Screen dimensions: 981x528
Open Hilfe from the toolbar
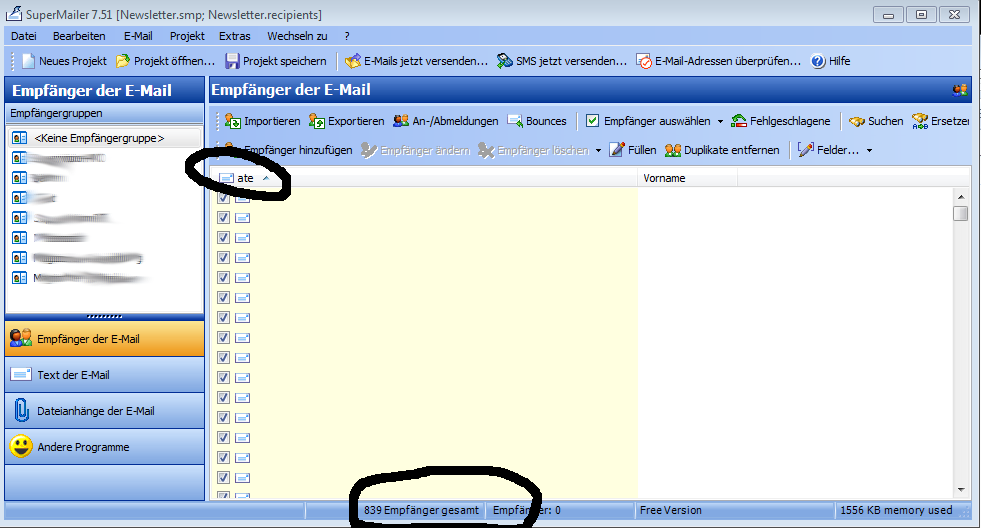click(830, 61)
